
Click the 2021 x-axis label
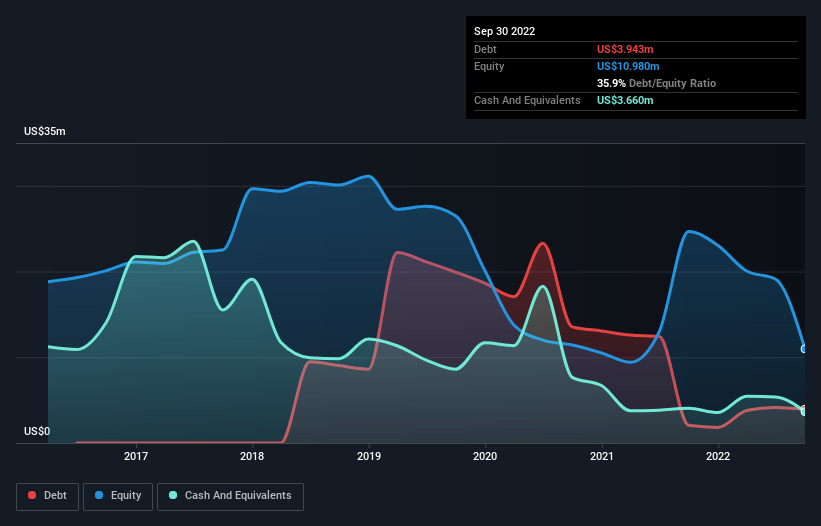coord(602,456)
